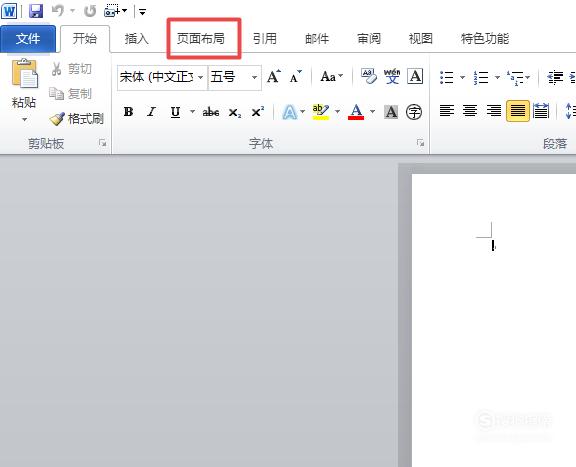Open the 文件 tab

(x=28, y=39)
